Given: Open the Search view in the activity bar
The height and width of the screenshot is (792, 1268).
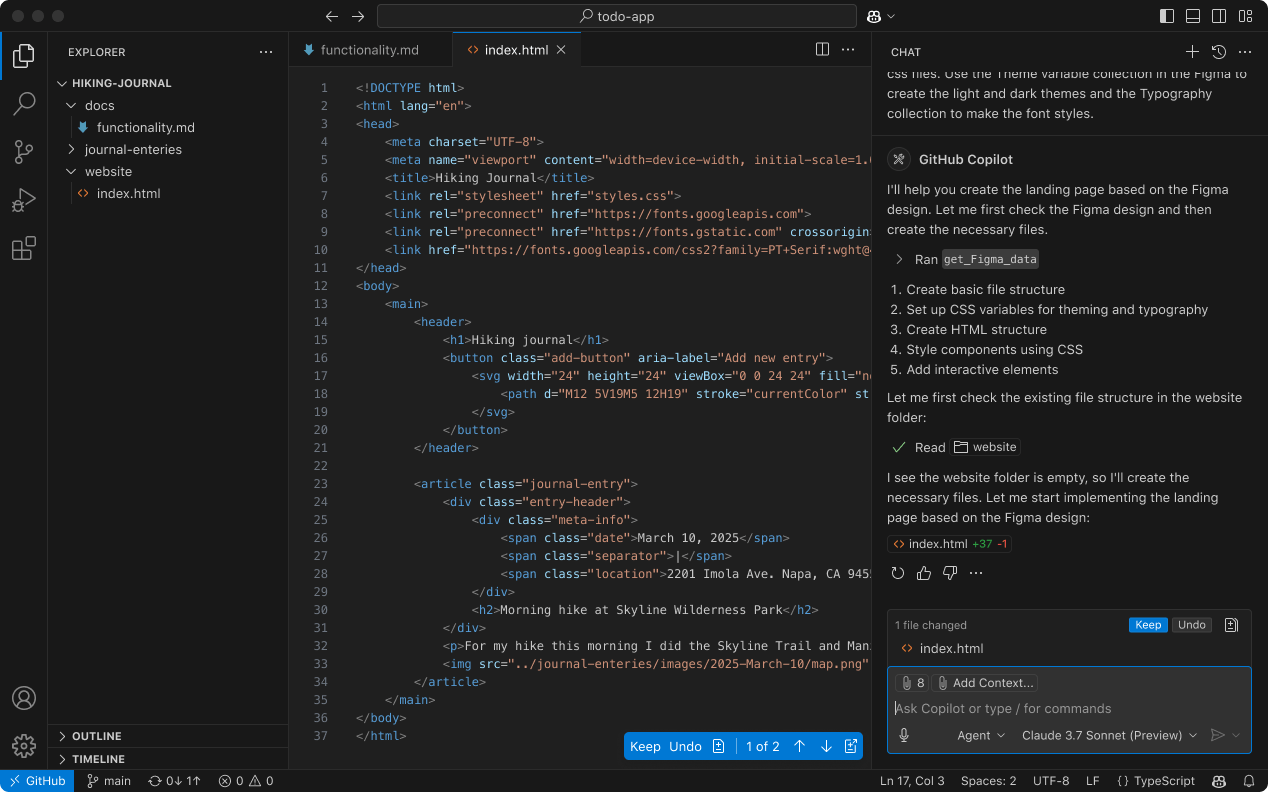Looking at the screenshot, I should click(x=24, y=103).
